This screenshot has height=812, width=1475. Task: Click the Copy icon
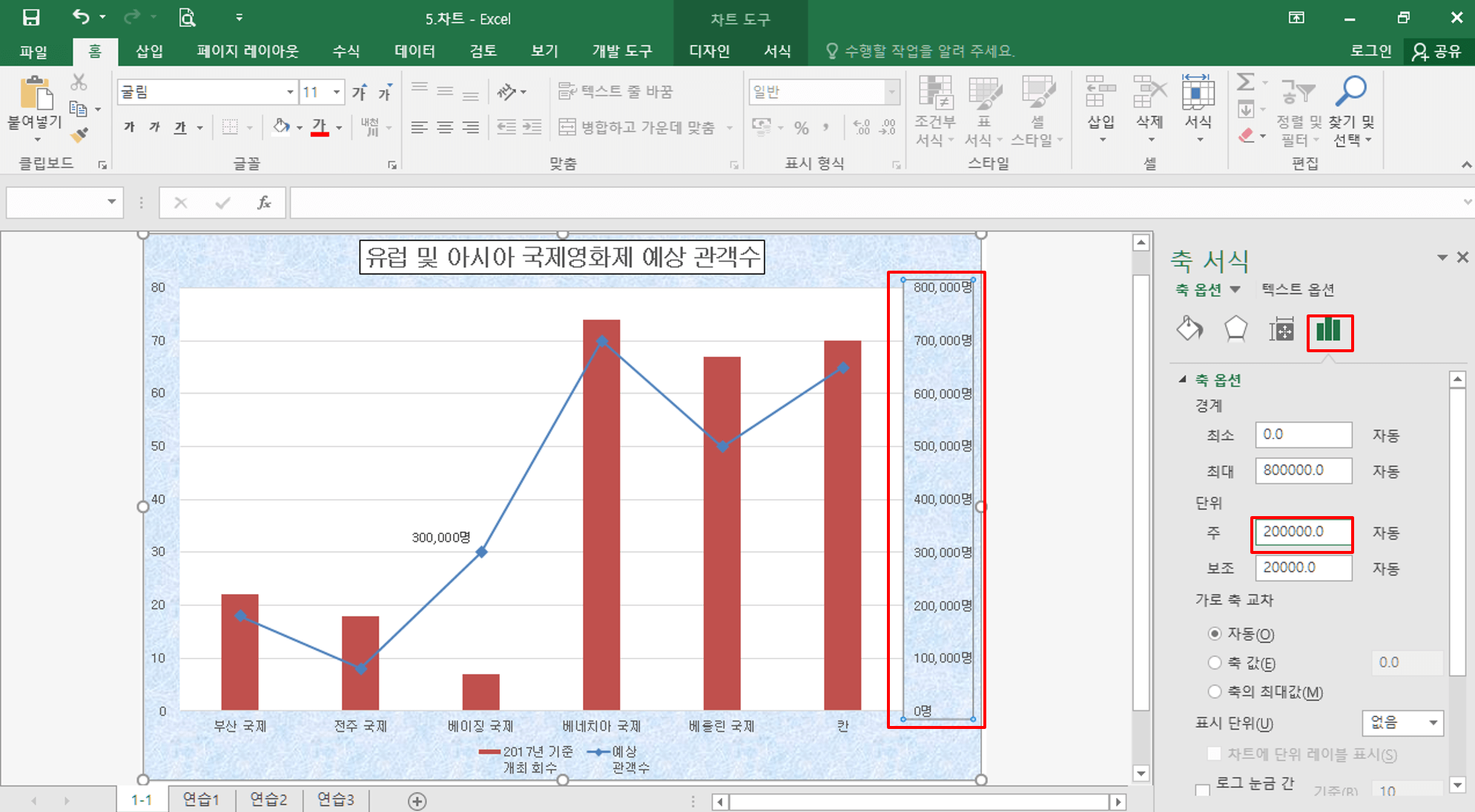(79, 109)
